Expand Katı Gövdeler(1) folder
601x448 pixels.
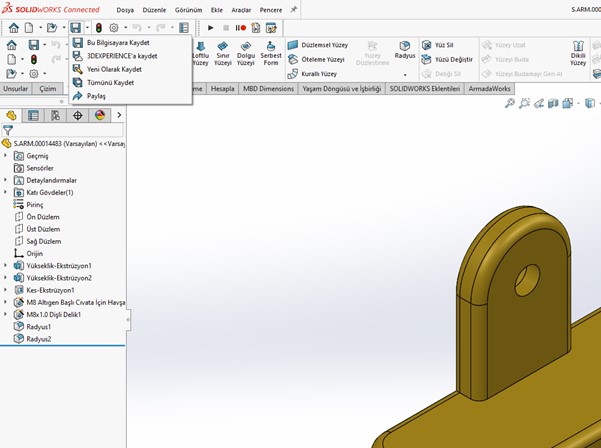tap(6, 192)
